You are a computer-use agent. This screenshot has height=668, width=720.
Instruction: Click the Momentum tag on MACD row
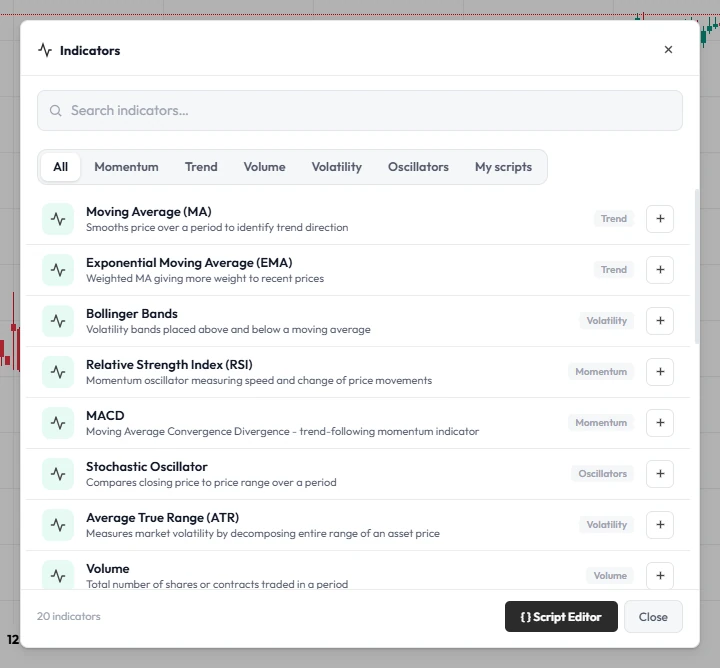point(601,423)
